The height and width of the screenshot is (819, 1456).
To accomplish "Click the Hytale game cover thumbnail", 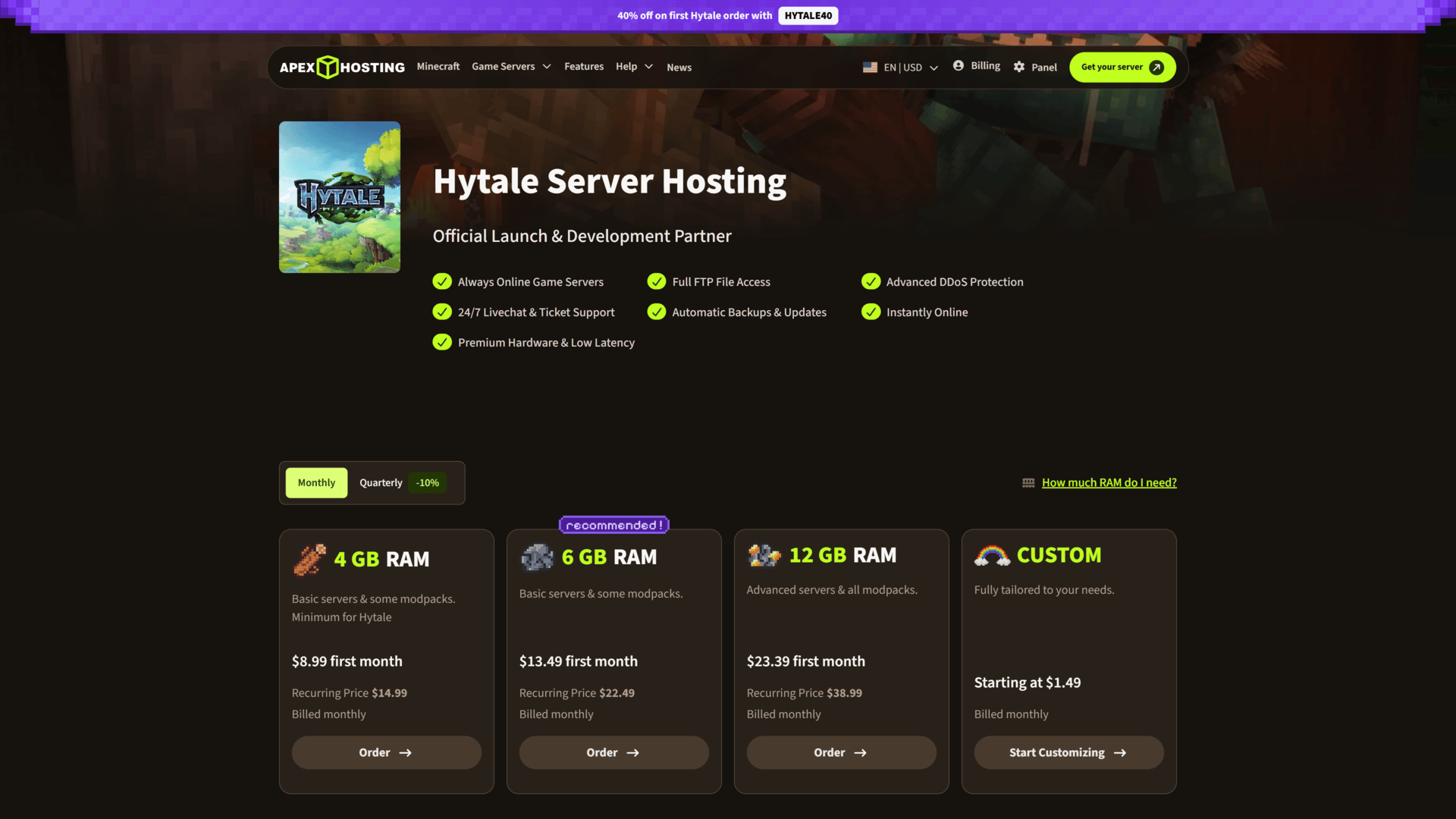I will [339, 197].
